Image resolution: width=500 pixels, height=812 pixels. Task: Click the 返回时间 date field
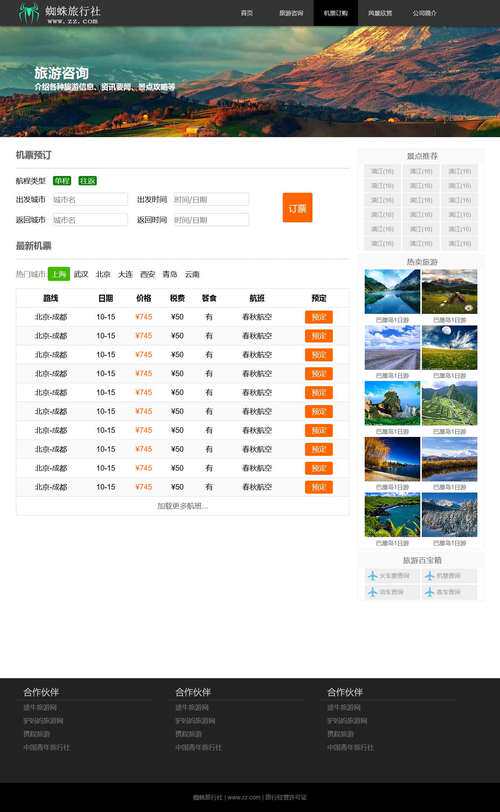pyautogui.click(x=211, y=220)
